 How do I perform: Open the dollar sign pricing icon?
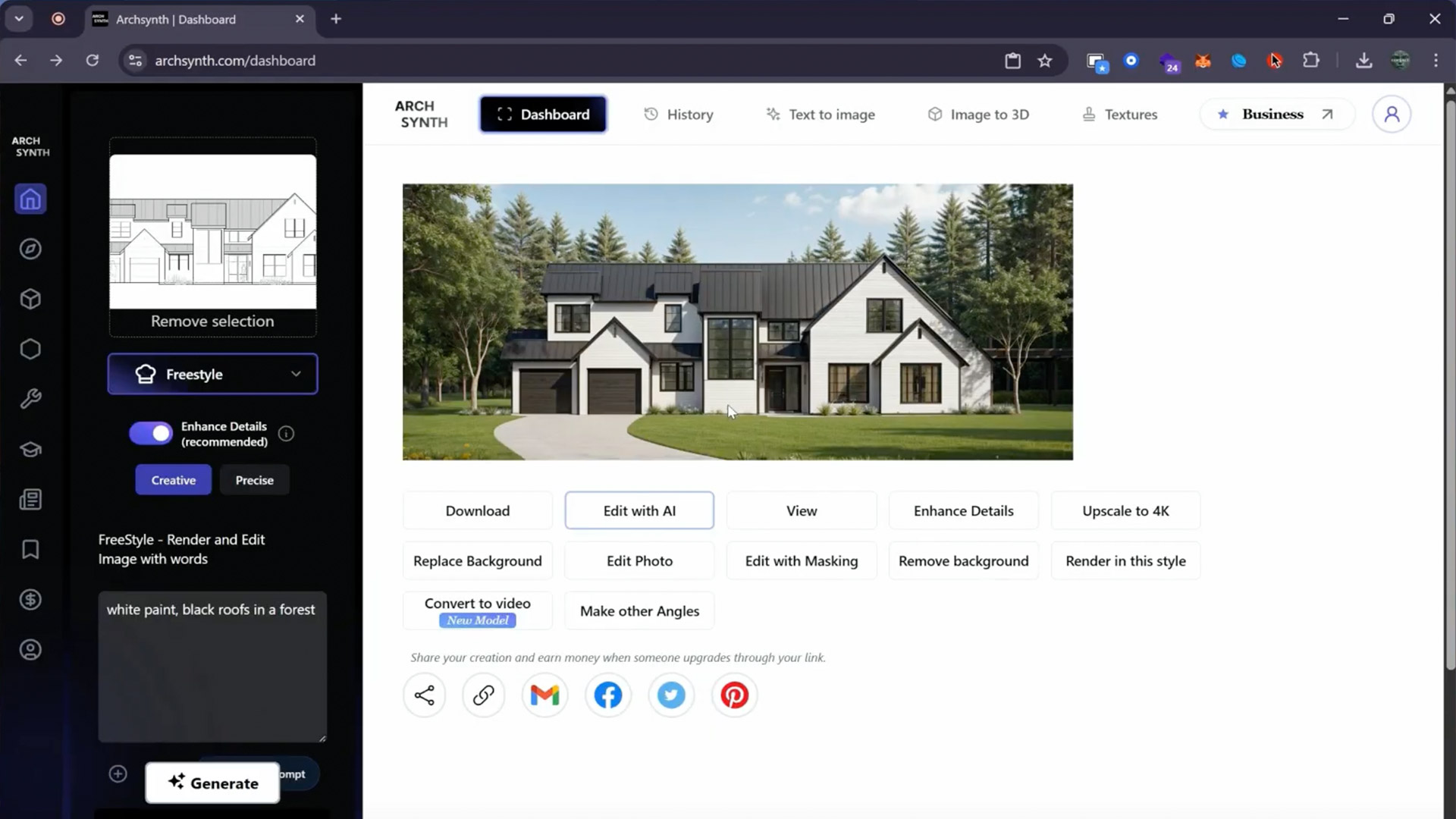[x=30, y=600]
